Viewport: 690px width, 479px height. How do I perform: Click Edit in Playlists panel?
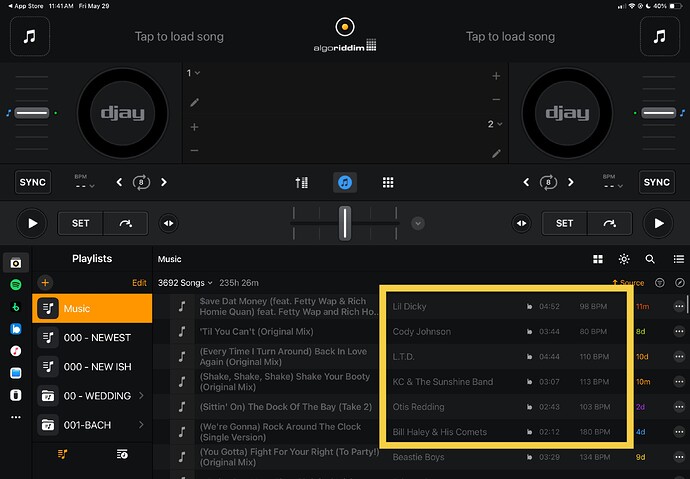[x=139, y=283]
